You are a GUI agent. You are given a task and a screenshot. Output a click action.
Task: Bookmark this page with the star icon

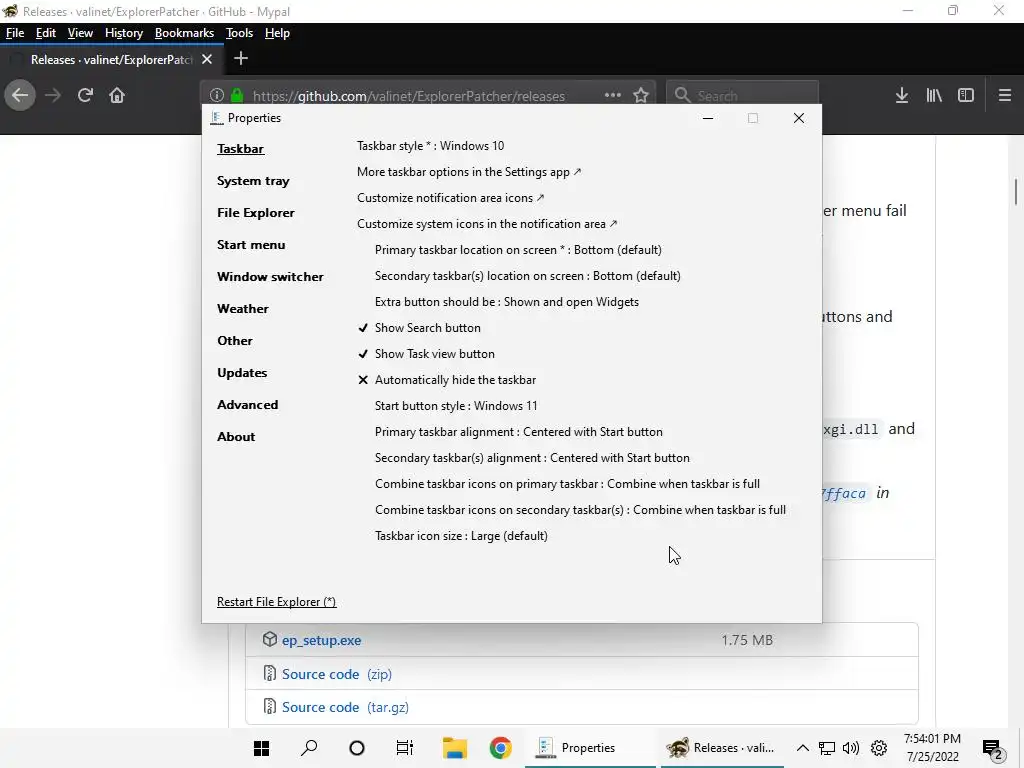click(641, 95)
